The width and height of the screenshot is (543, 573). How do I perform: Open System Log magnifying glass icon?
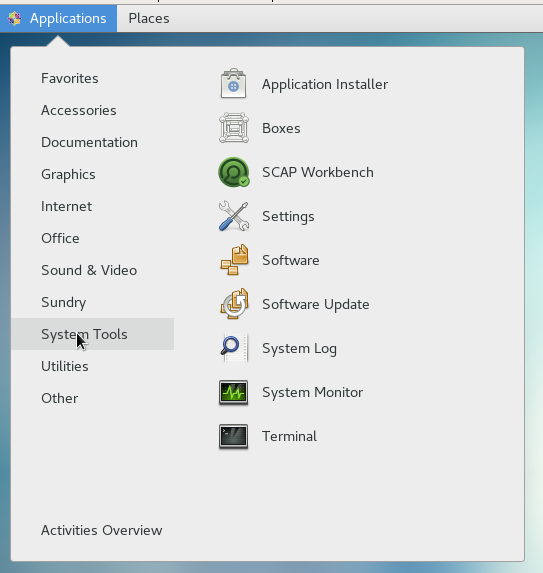point(234,348)
